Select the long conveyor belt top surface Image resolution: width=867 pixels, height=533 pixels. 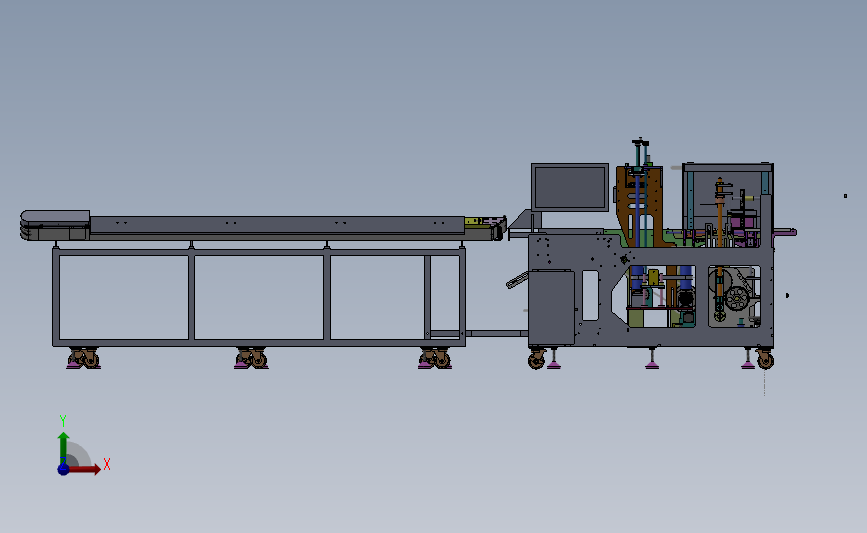pos(277,224)
